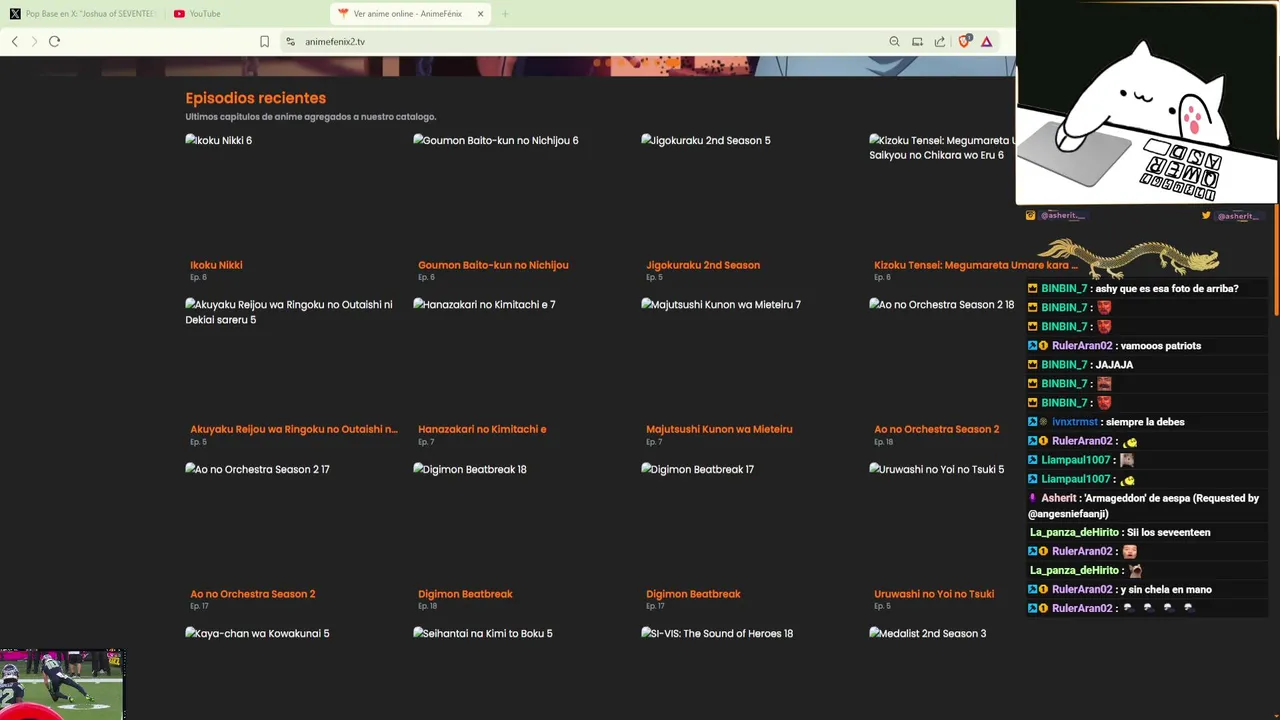Switch to the Pop Base en X tab
The image size is (1280, 720).
pos(82,14)
